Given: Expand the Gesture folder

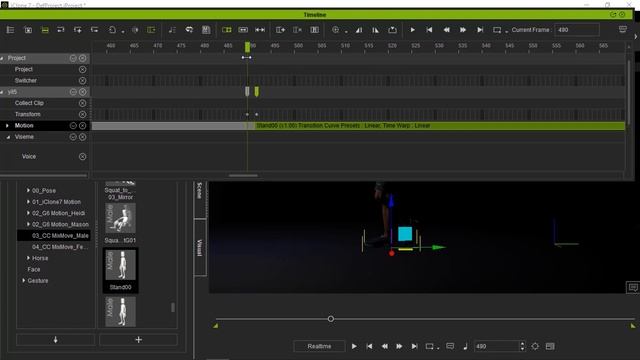Looking at the screenshot, I should pyautogui.click(x=24, y=280).
